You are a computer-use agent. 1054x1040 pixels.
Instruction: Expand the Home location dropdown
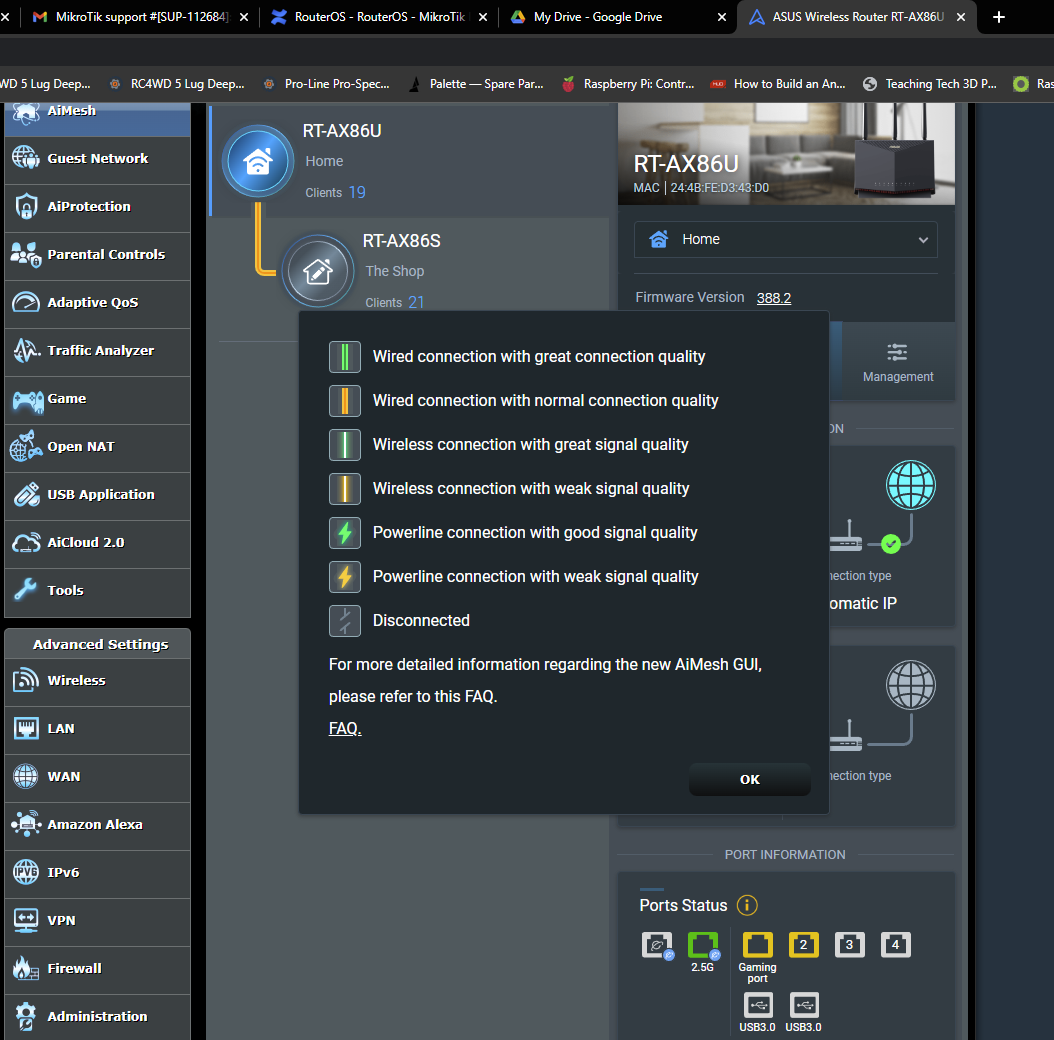(785, 239)
